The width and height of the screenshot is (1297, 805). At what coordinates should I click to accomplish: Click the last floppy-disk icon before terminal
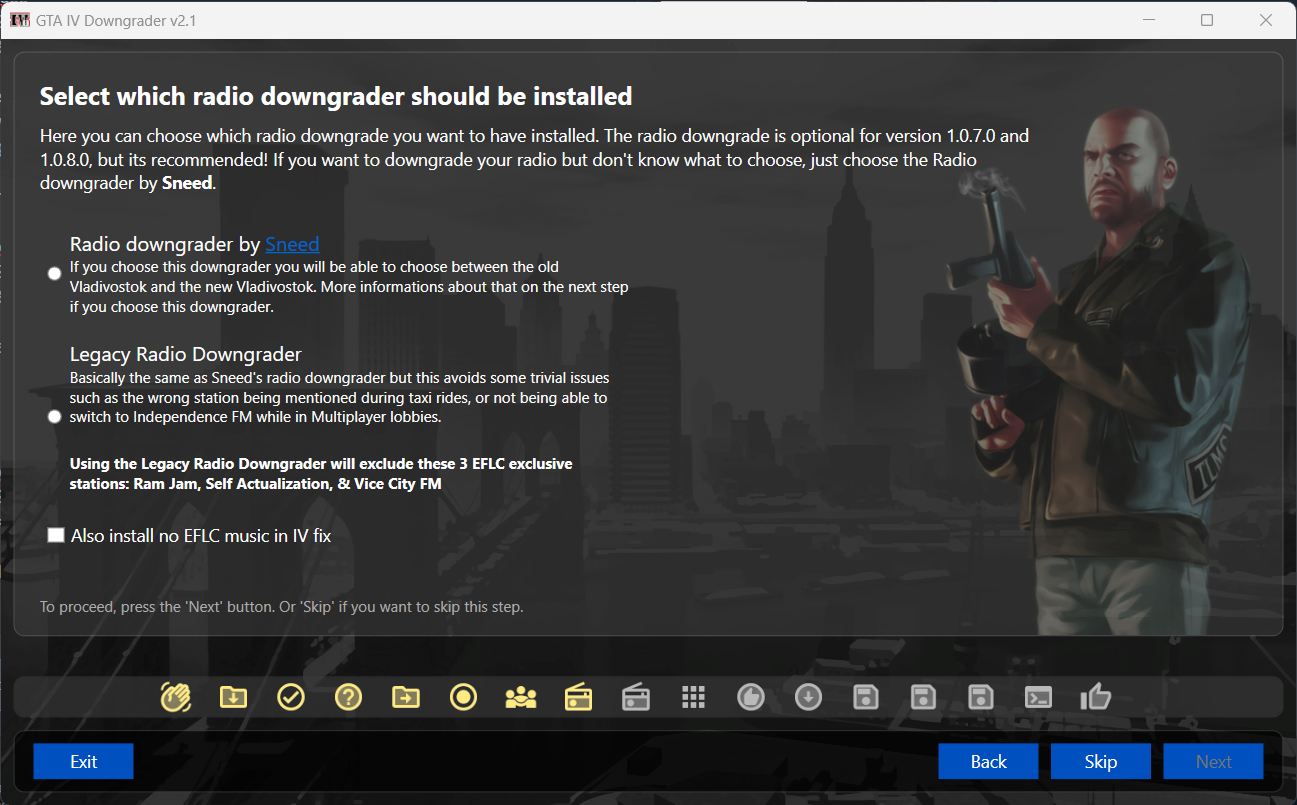[981, 697]
